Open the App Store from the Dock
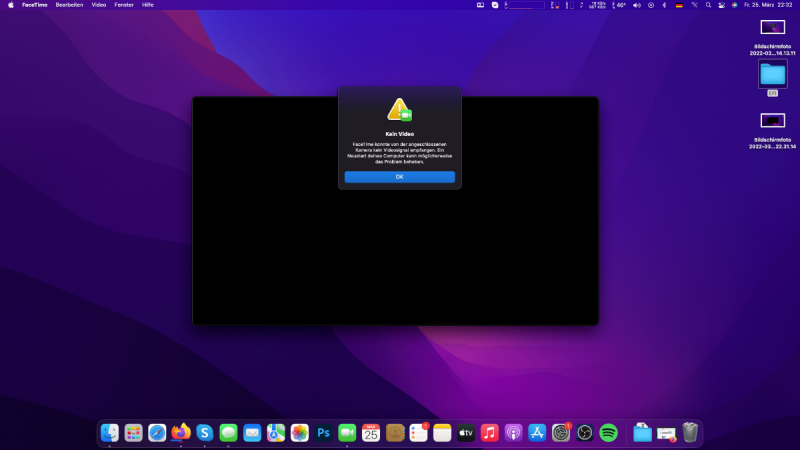 [x=537, y=433]
